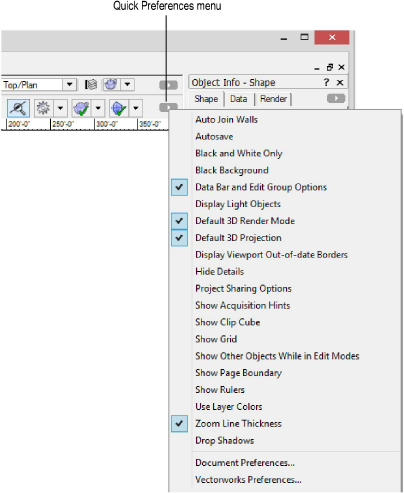Open Vectorworks Preferences...
The image size is (404, 493).
tap(285, 480)
